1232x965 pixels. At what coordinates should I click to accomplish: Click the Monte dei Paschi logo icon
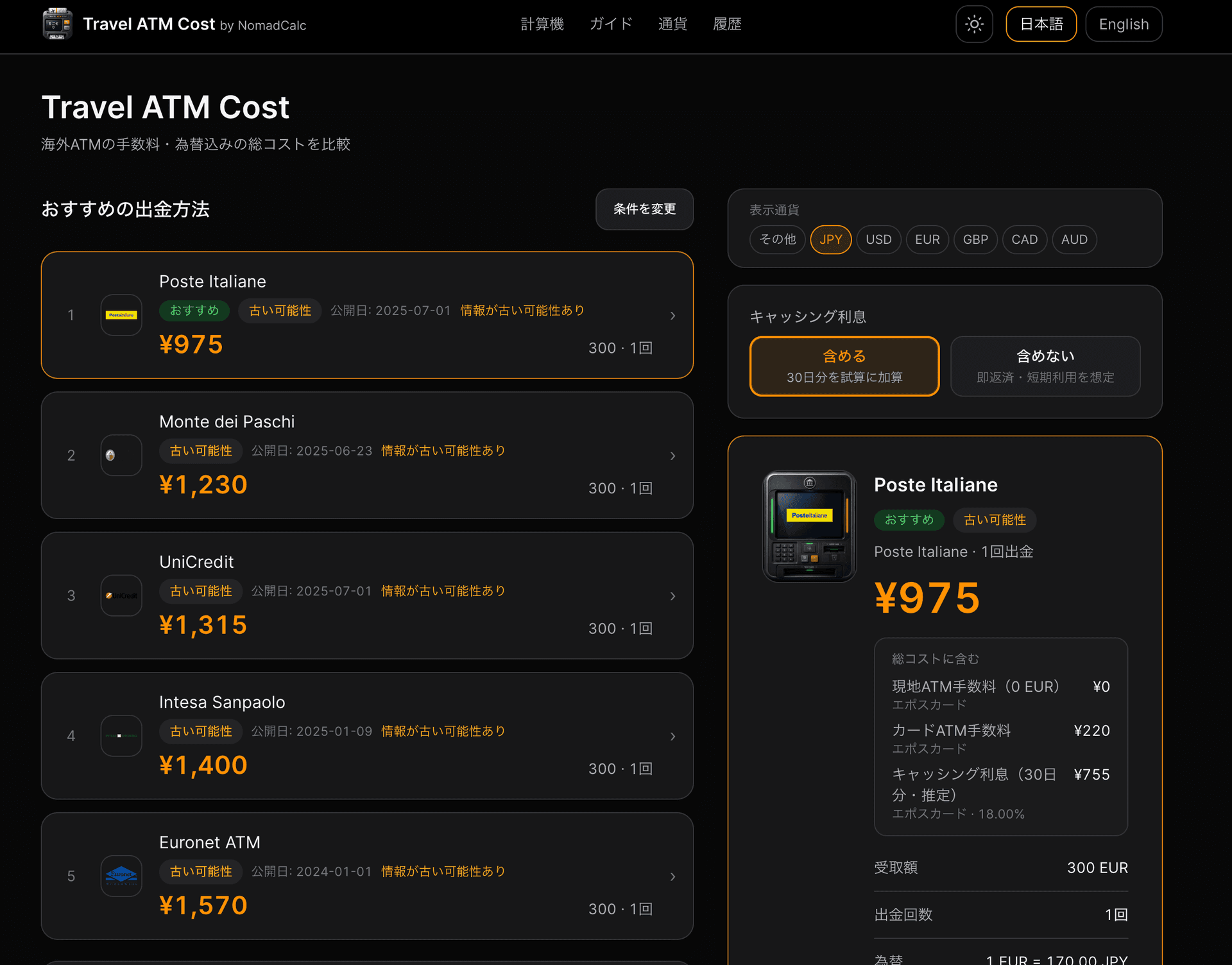[x=121, y=456]
